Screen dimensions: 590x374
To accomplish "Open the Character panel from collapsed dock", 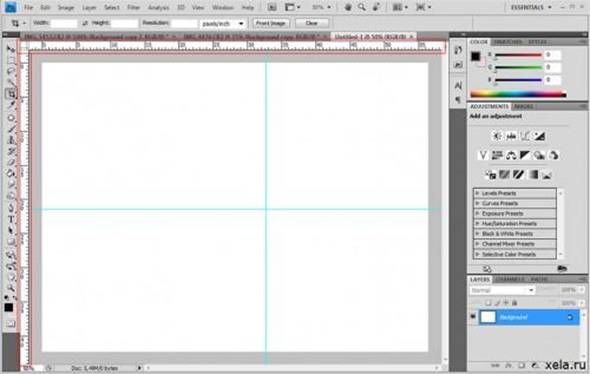I will 458,85.
